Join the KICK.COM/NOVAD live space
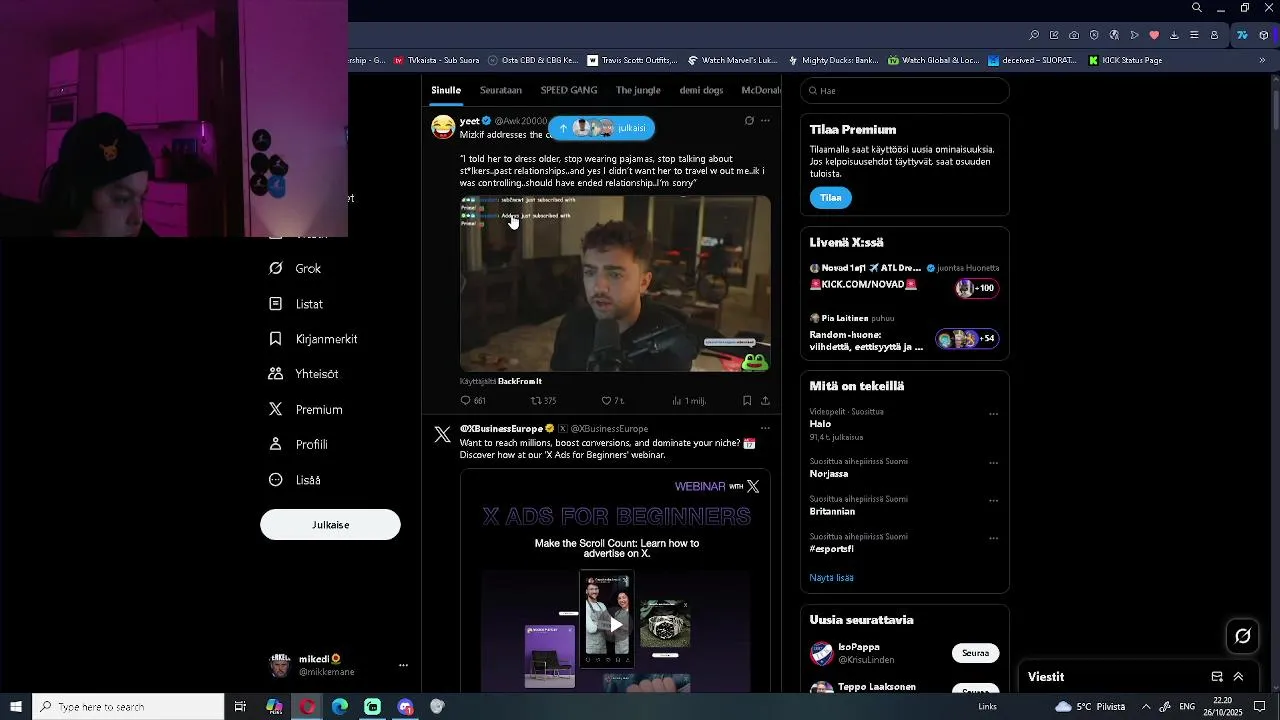Viewport: 1280px width, 720px height. tap(904, 281)
